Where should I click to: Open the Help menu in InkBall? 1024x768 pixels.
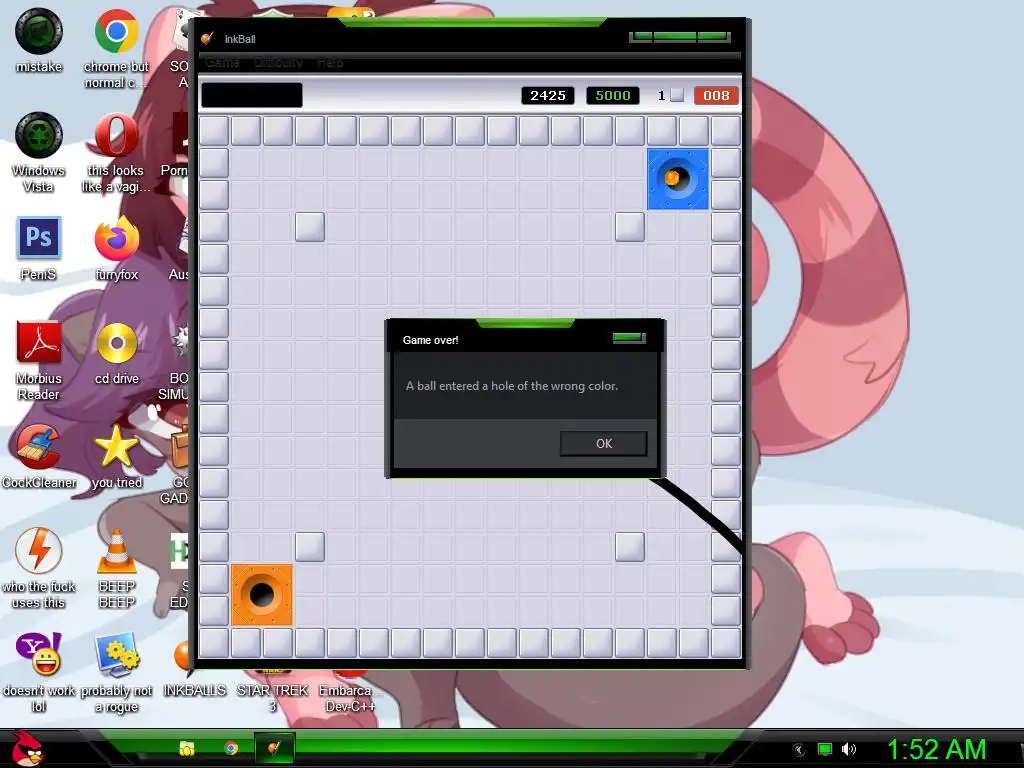[330, 63]
